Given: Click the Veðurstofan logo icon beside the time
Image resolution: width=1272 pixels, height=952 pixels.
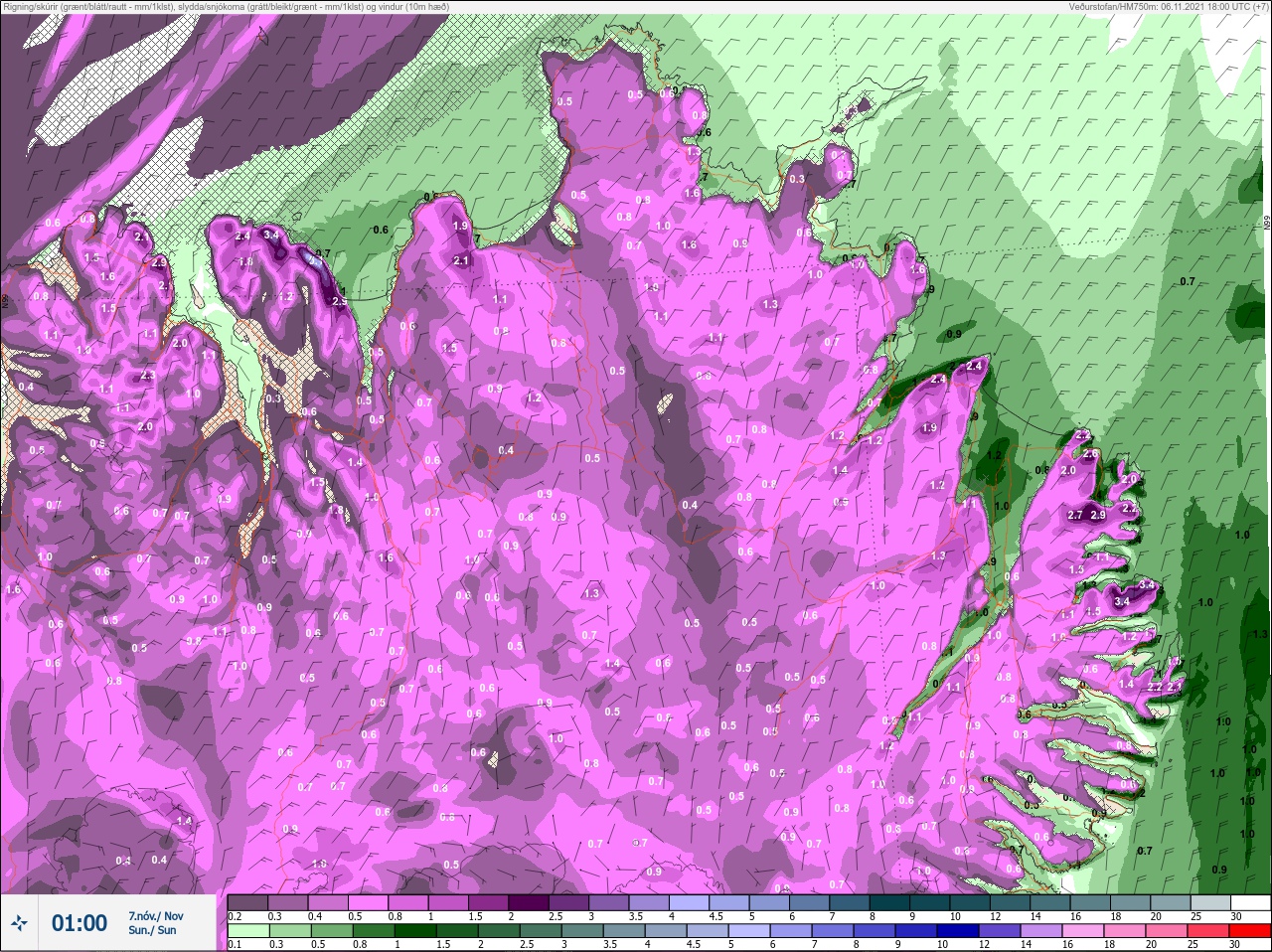Looking at the screenshot, I should point(20,923).
